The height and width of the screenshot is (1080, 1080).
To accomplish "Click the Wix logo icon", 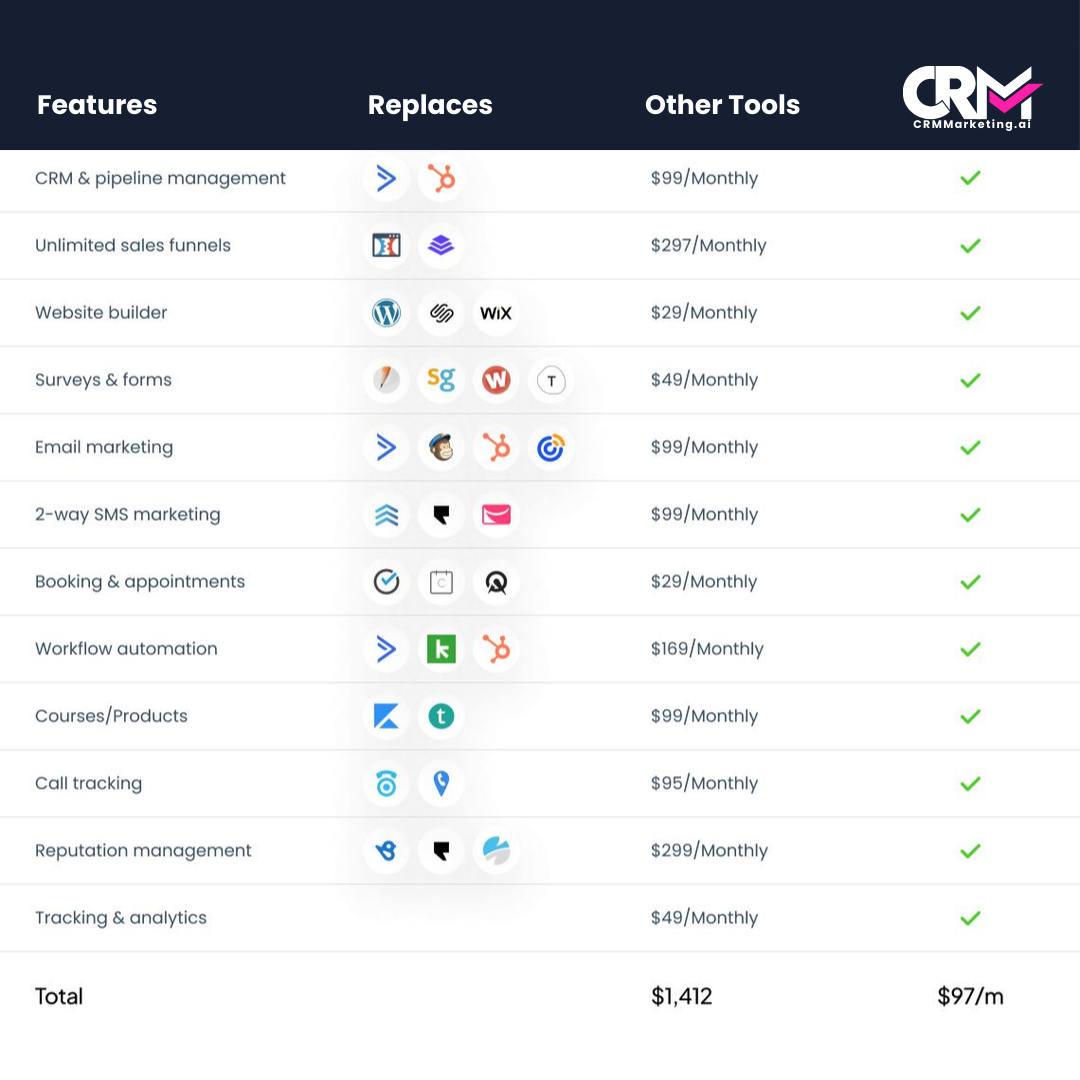I will pos(496,313).
